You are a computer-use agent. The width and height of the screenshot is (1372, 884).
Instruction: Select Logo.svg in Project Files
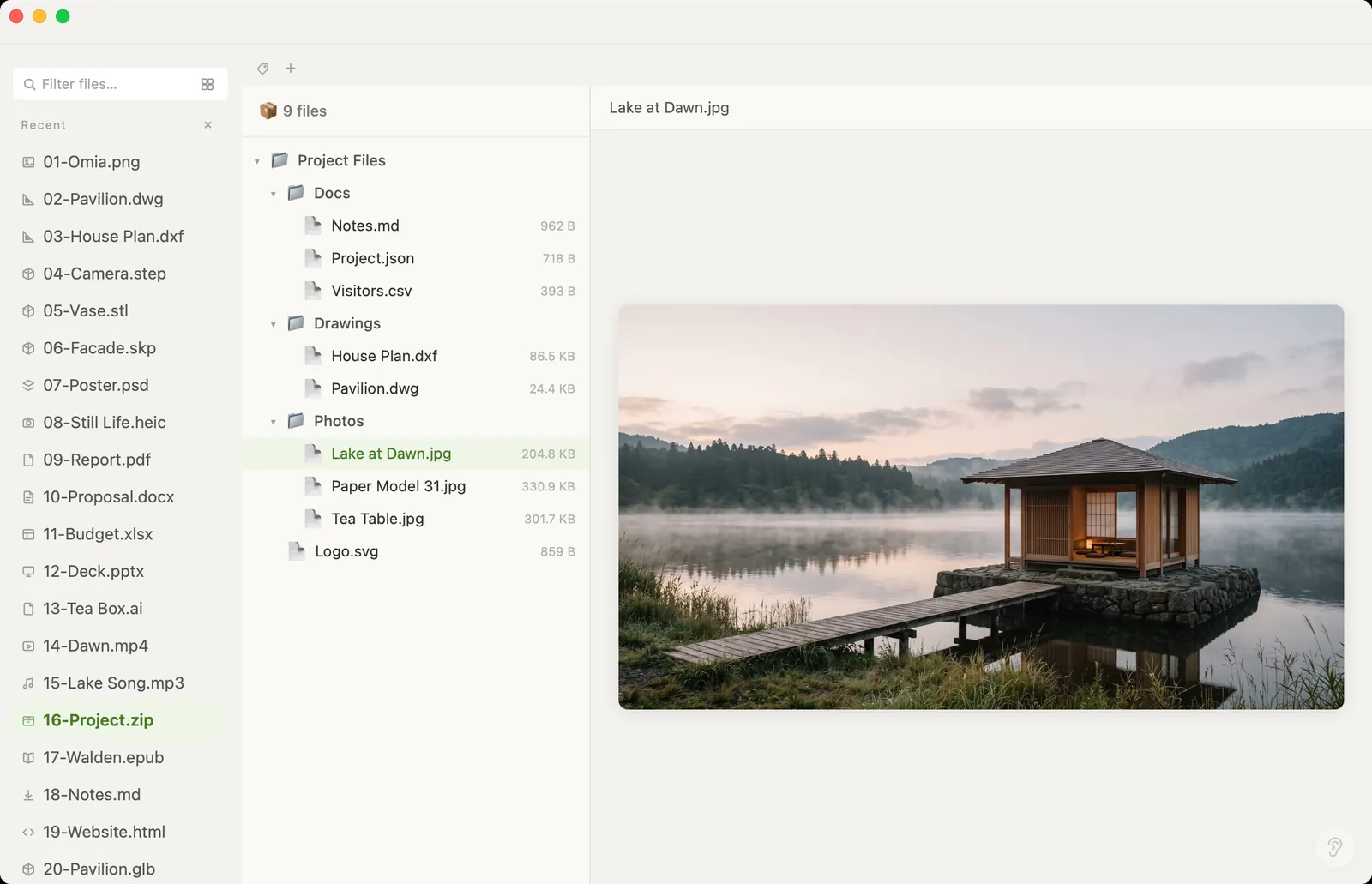coord(416,551)
